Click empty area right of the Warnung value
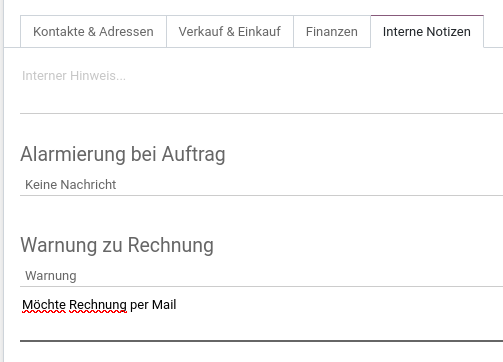 coord(289,276)
